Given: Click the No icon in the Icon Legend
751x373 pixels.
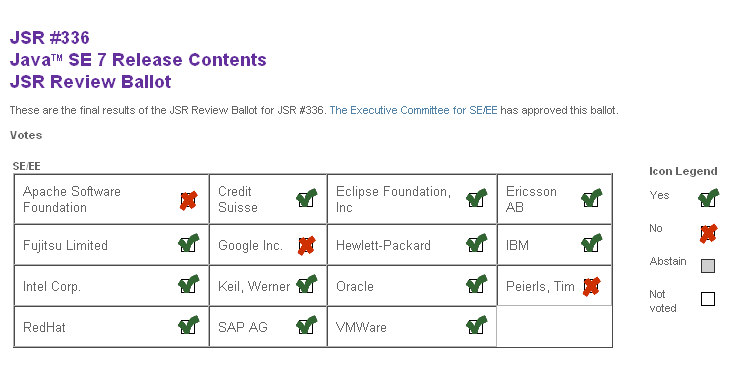Looking at the screenshot, I should click(708, 233).
